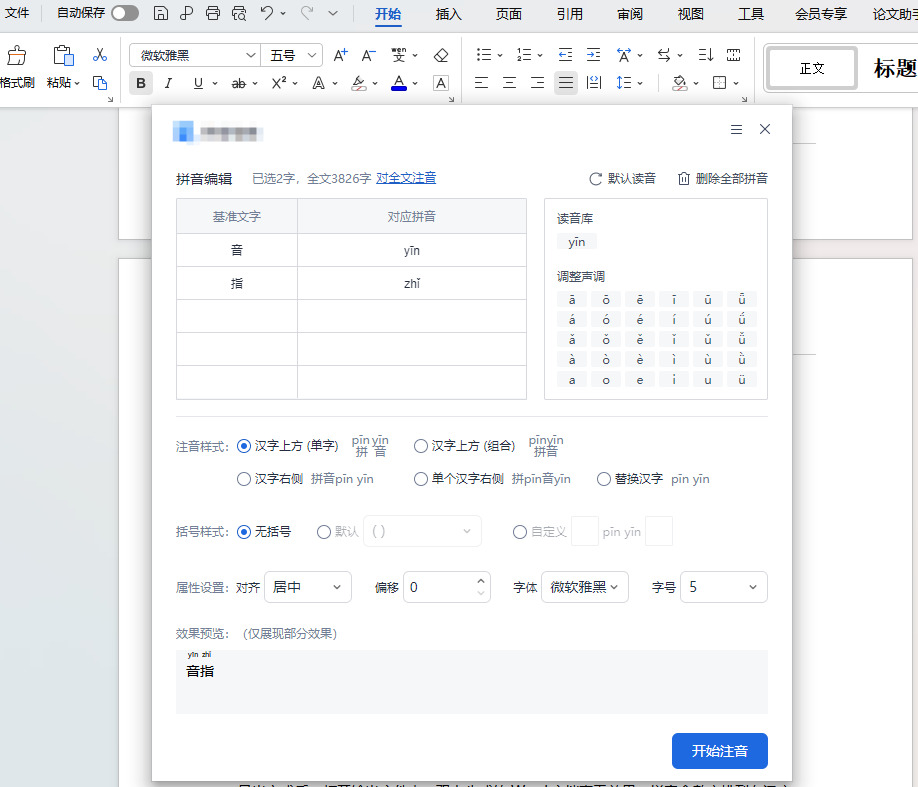Click the Format Painter brush icon
Image resolution: width=918 pixels, height=787 pixels.
click(16, 56)
